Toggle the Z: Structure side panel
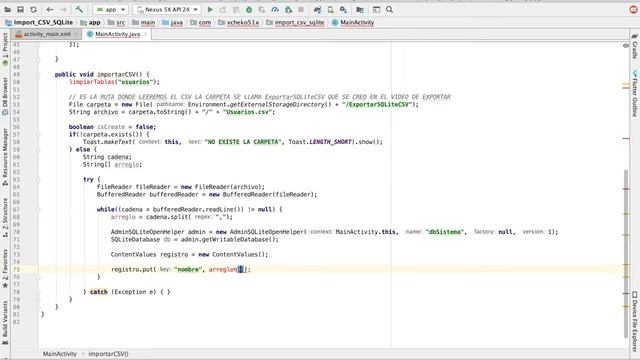The width and height of the screenshot is (640, 360). point(5,218)
